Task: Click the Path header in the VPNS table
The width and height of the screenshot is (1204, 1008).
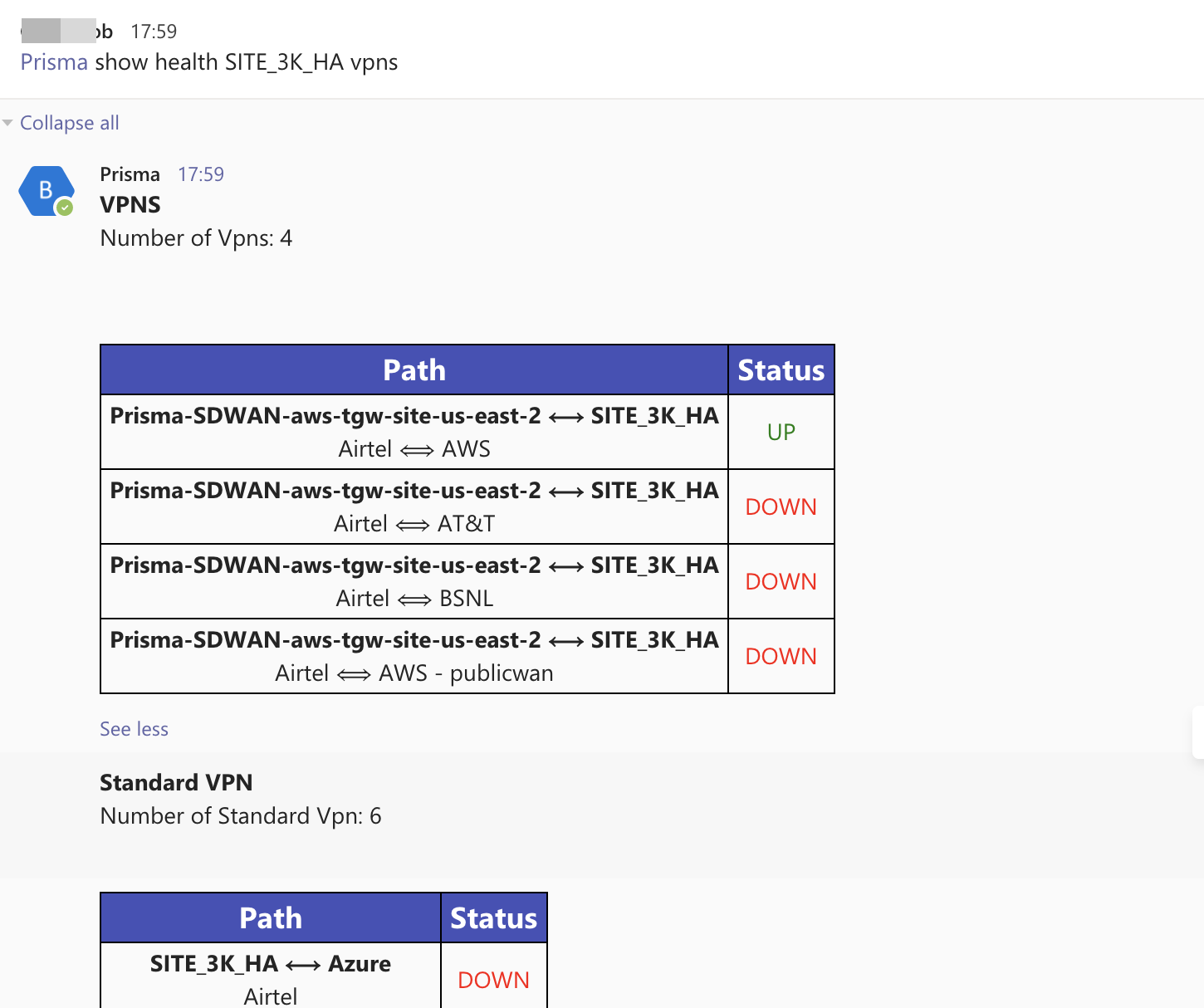Action: pos(414,370)
